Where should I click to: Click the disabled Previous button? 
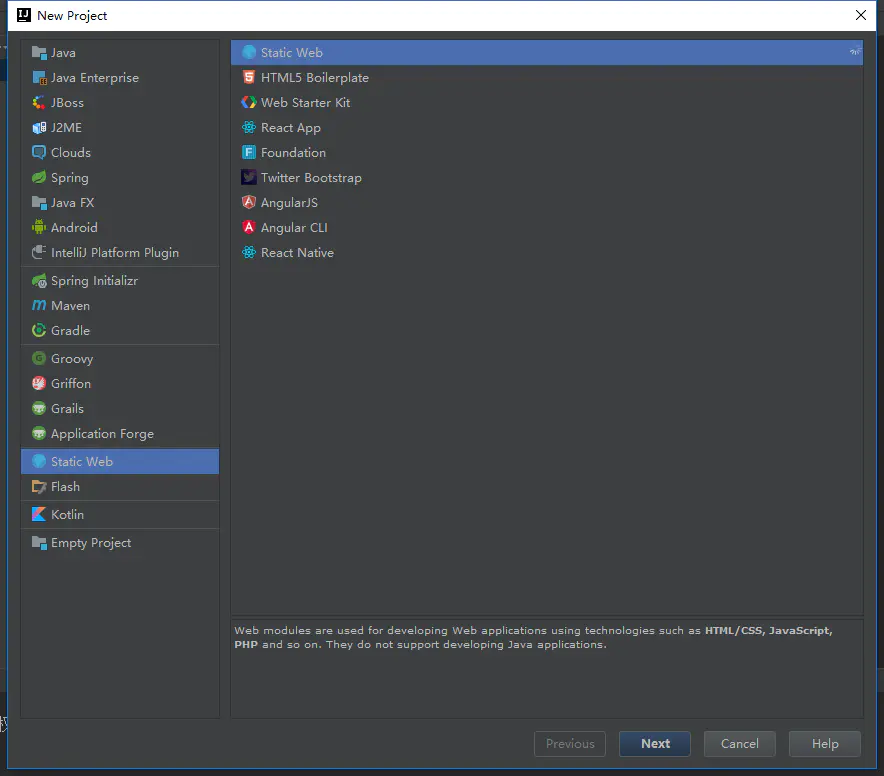(570, 744)
